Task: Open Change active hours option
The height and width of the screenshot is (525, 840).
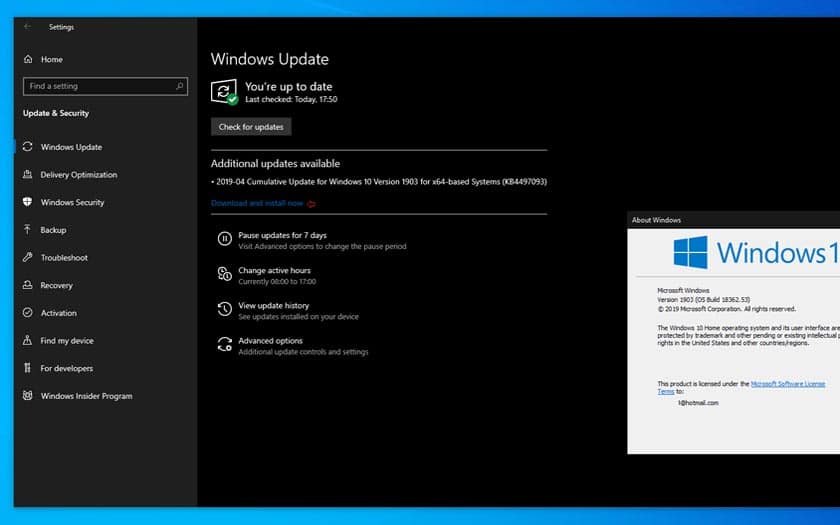Action: click(274, 271)
